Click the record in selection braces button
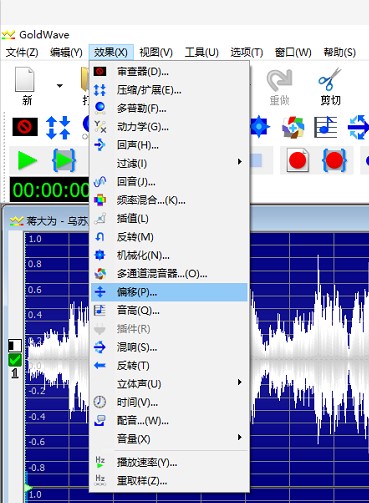The height and width of the screenshot is (503, 369). 334,161
